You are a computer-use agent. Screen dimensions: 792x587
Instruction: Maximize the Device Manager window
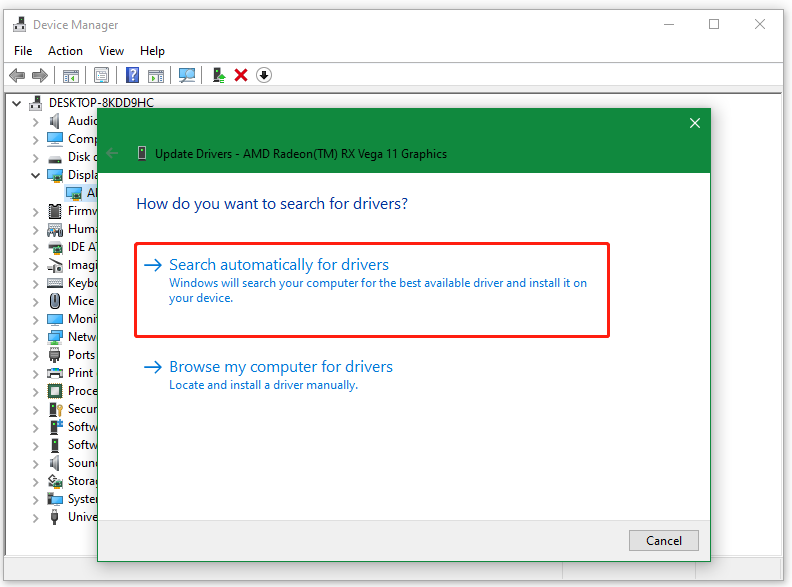[x=714, y=24]
